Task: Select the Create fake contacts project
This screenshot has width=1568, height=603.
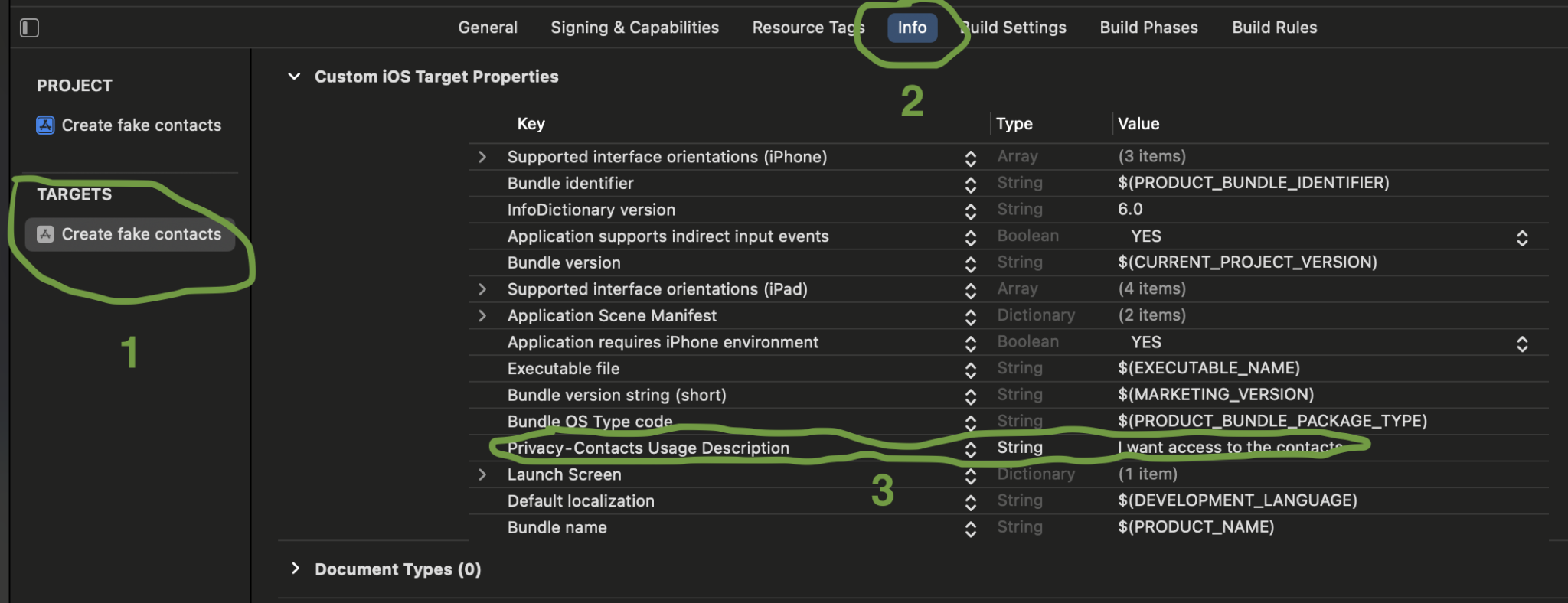Action: [142, 125]
